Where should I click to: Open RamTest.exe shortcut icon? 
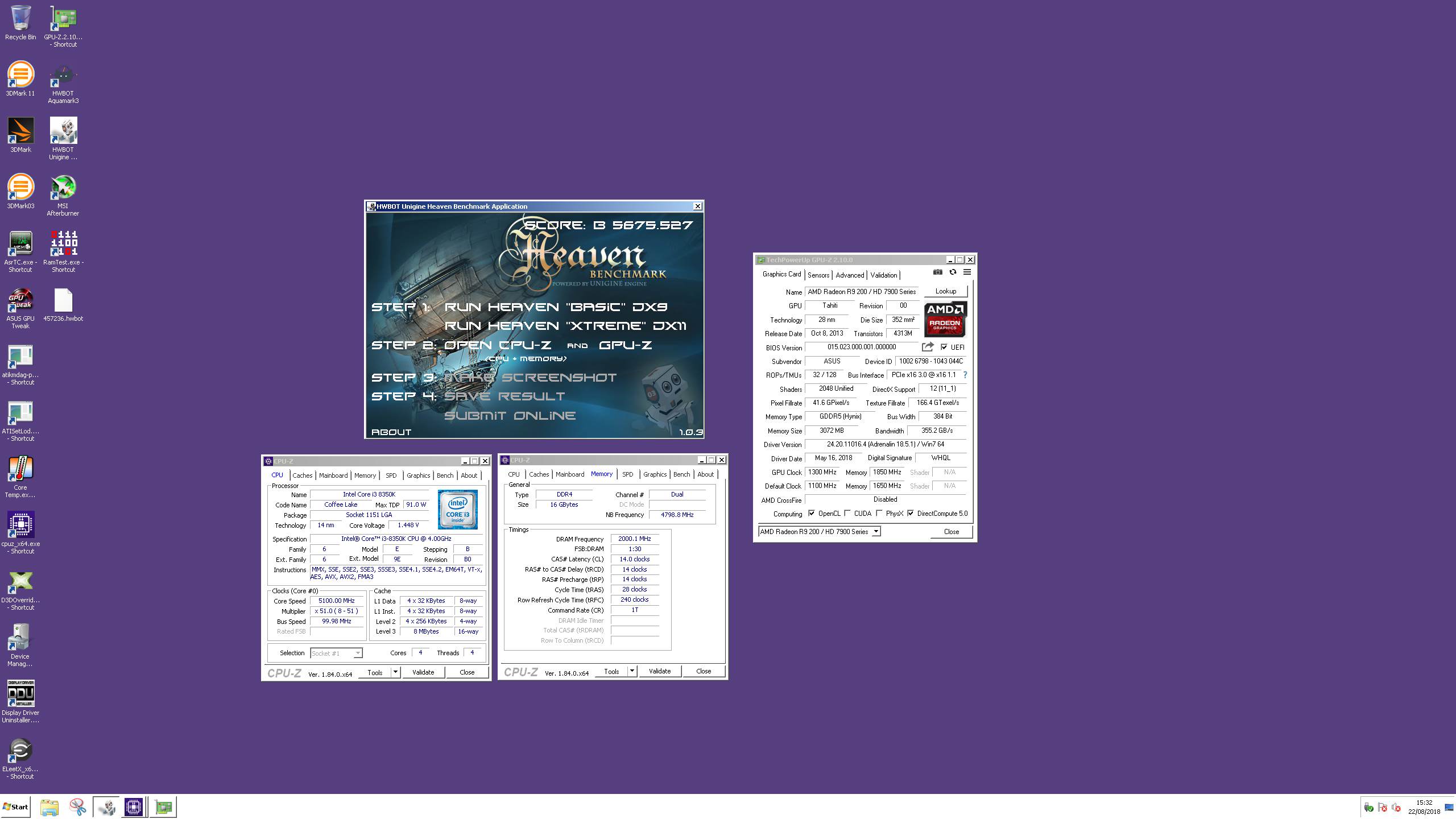click(x=63, y=251)
